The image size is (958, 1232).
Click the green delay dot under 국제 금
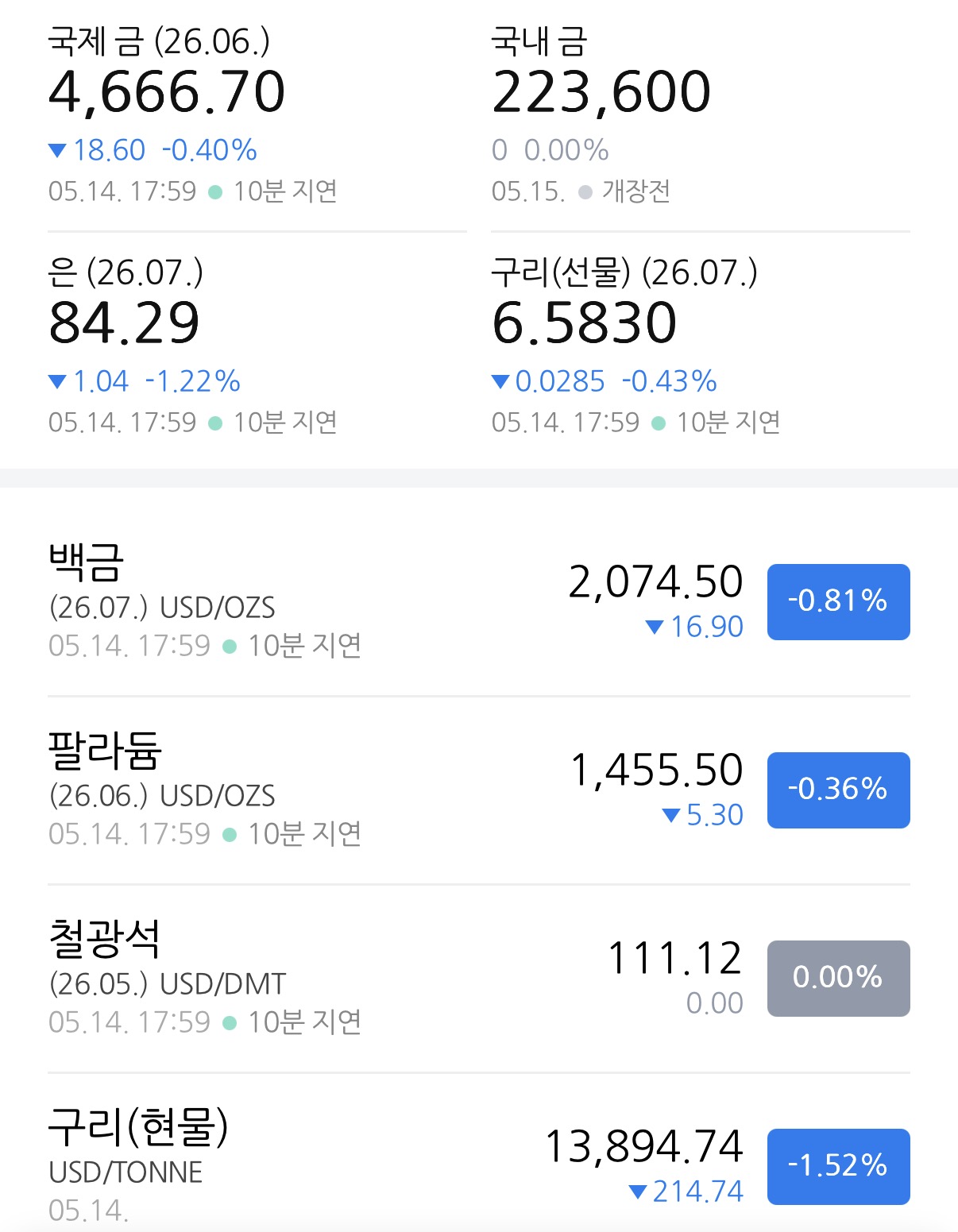point(215,192)
